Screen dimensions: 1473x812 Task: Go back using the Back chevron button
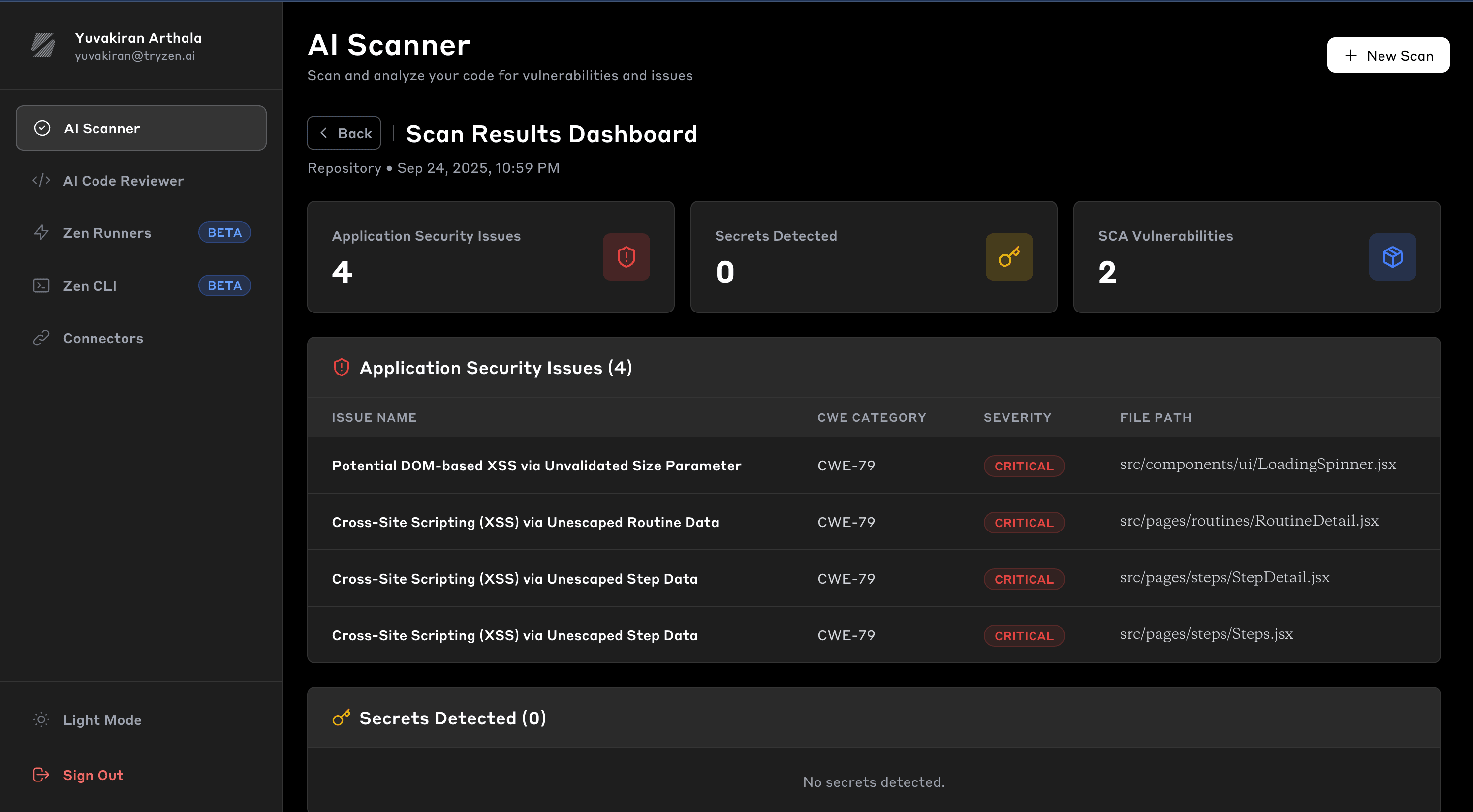[344, 133]
